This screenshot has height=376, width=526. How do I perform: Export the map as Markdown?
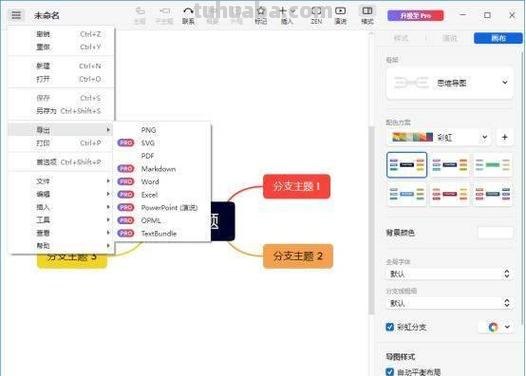(162, 169)
